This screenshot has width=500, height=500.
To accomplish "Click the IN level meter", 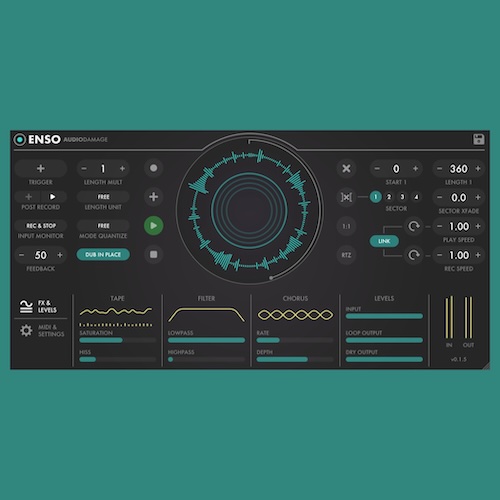I will pos(449,317).
